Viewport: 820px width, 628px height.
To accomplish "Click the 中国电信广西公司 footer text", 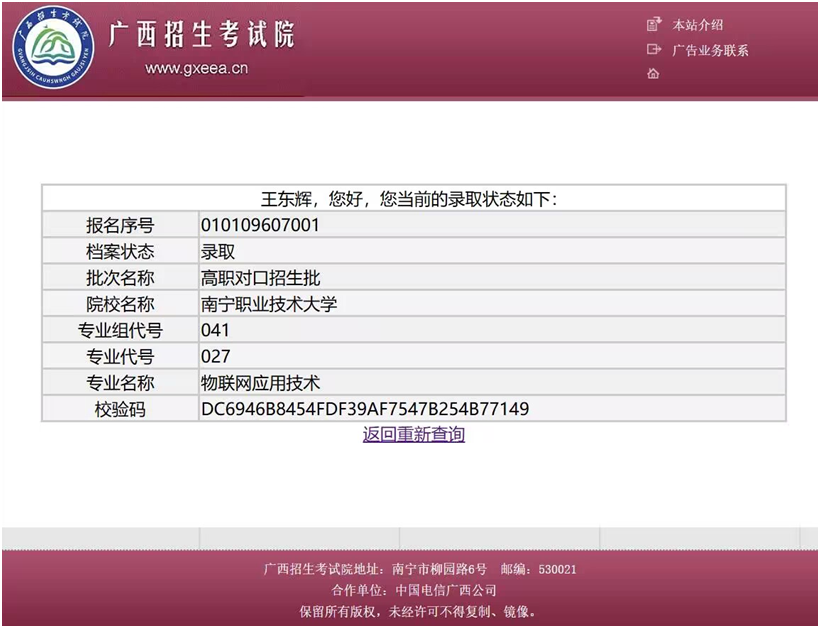I will click(x=446, y=590).
